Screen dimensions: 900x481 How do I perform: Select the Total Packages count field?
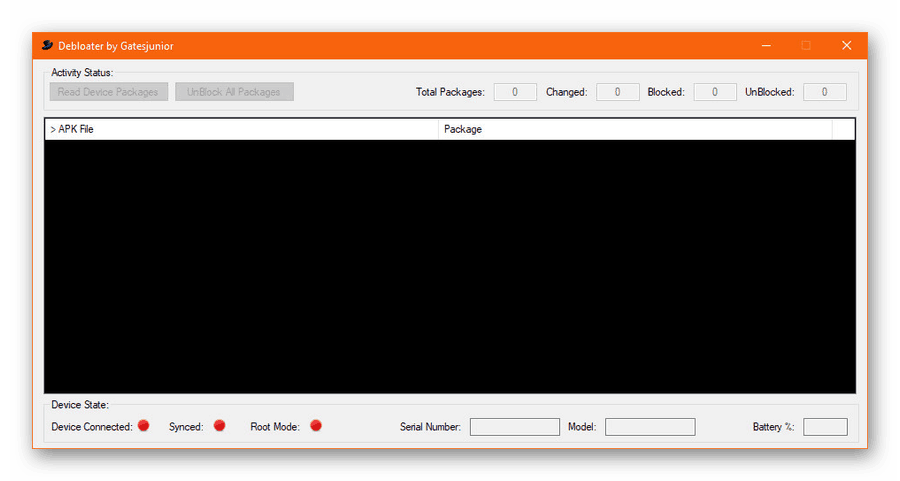tap(515, 92)
